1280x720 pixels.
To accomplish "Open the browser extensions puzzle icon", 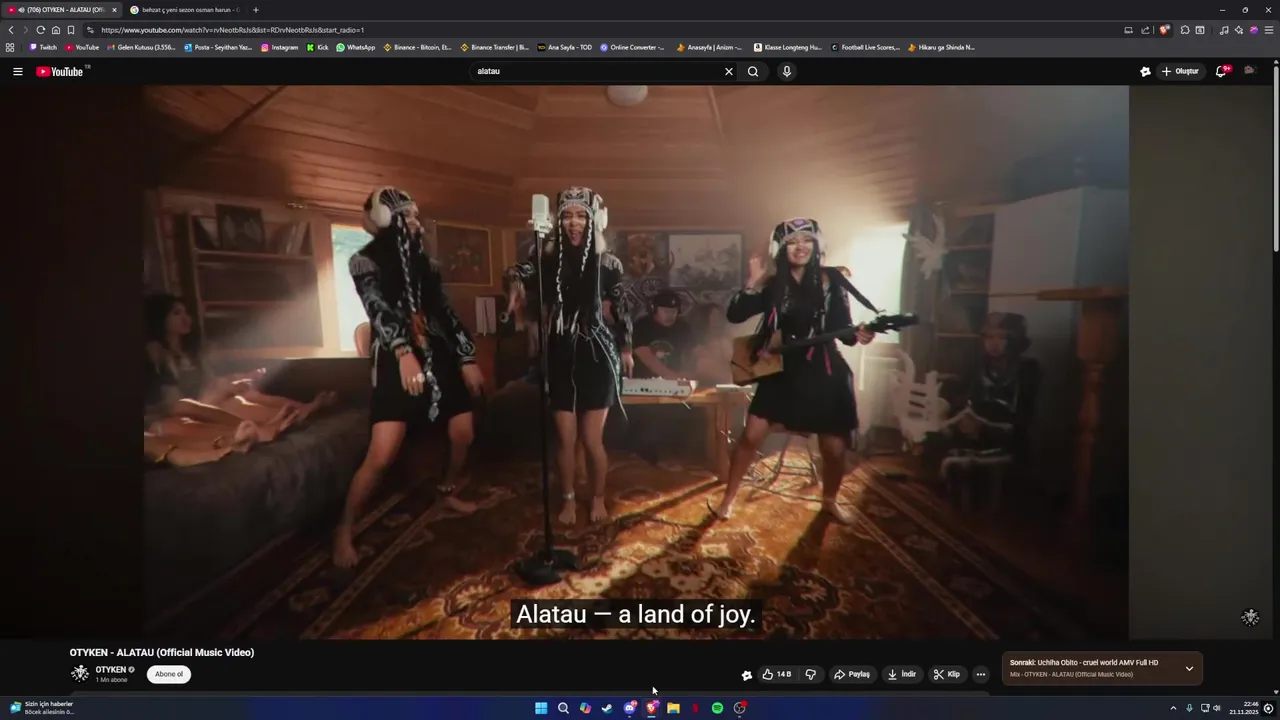I will click(1185, 30).
